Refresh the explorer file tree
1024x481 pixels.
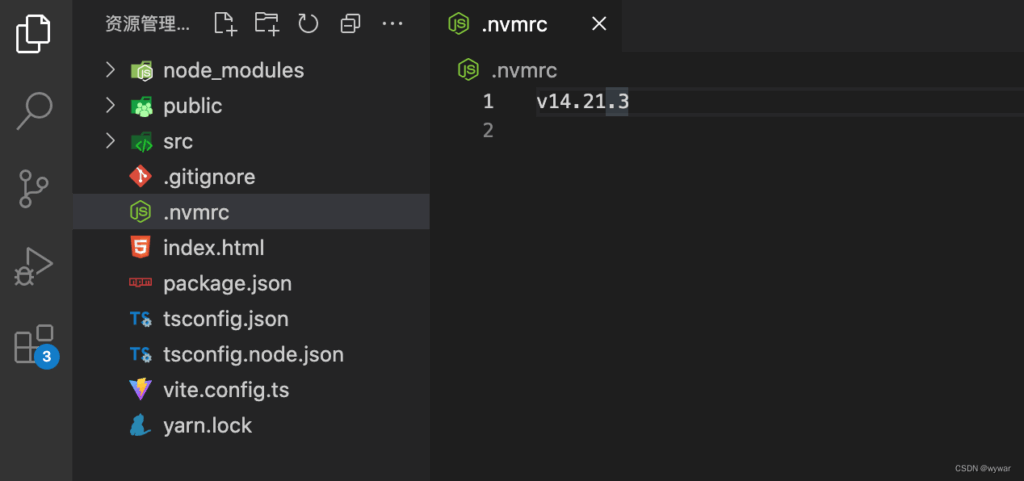pos(308,24)
